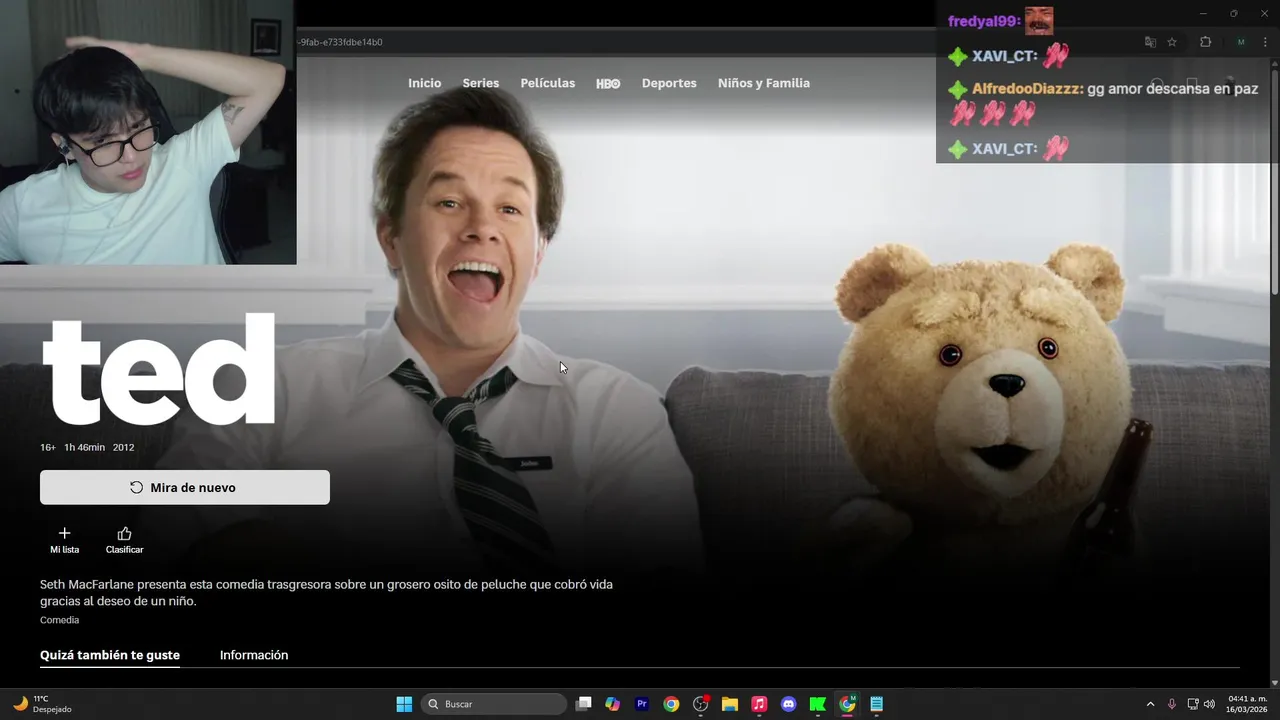The width and height of the screenshot is (1280, 720).
Task: Open network settings tray icon
Action: [x=1193, y=704]
